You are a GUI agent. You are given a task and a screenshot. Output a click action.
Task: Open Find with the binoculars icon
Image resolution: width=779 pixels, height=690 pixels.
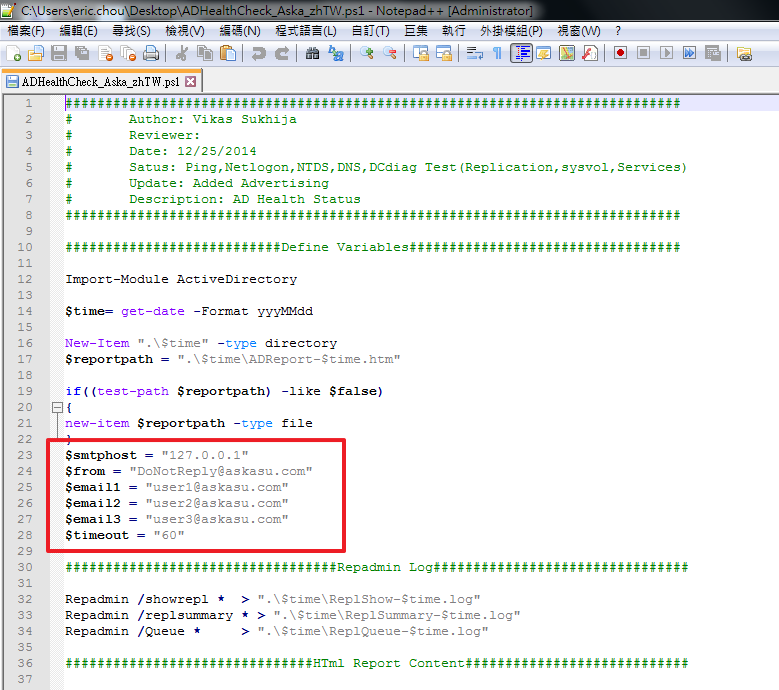[312, 53]
